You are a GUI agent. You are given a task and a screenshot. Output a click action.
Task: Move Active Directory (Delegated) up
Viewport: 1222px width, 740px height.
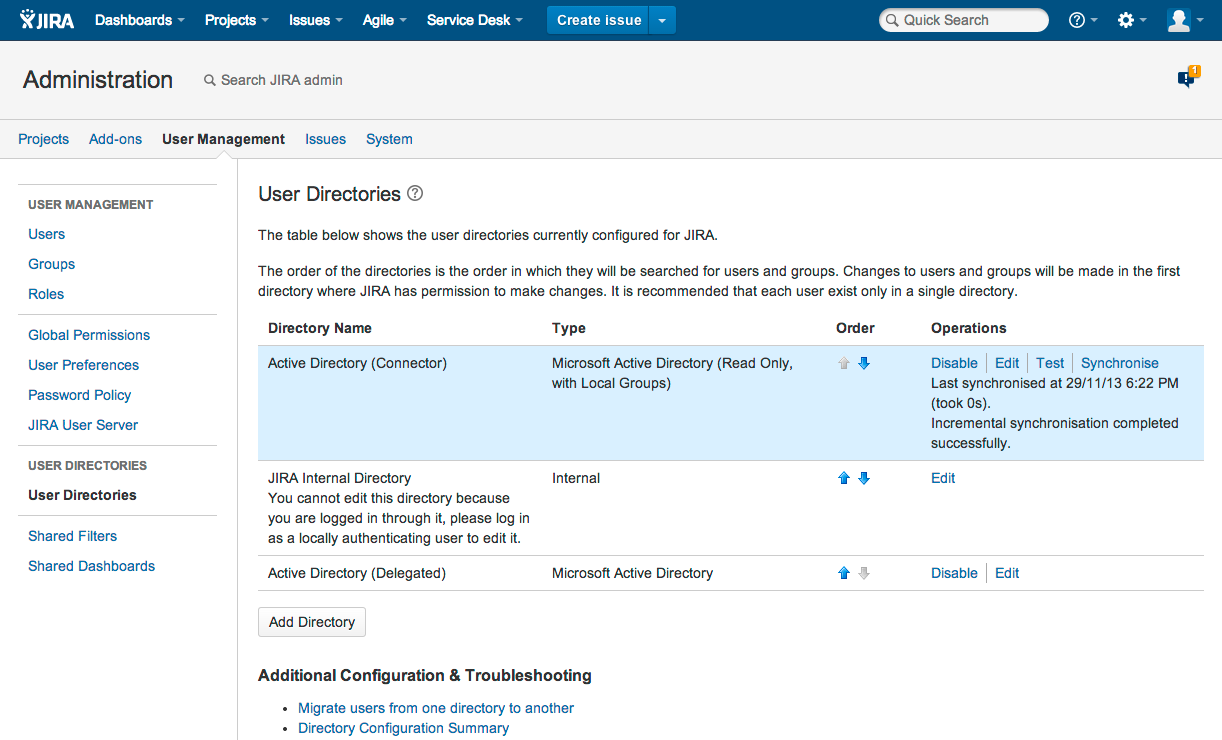[x=844, y=574]
